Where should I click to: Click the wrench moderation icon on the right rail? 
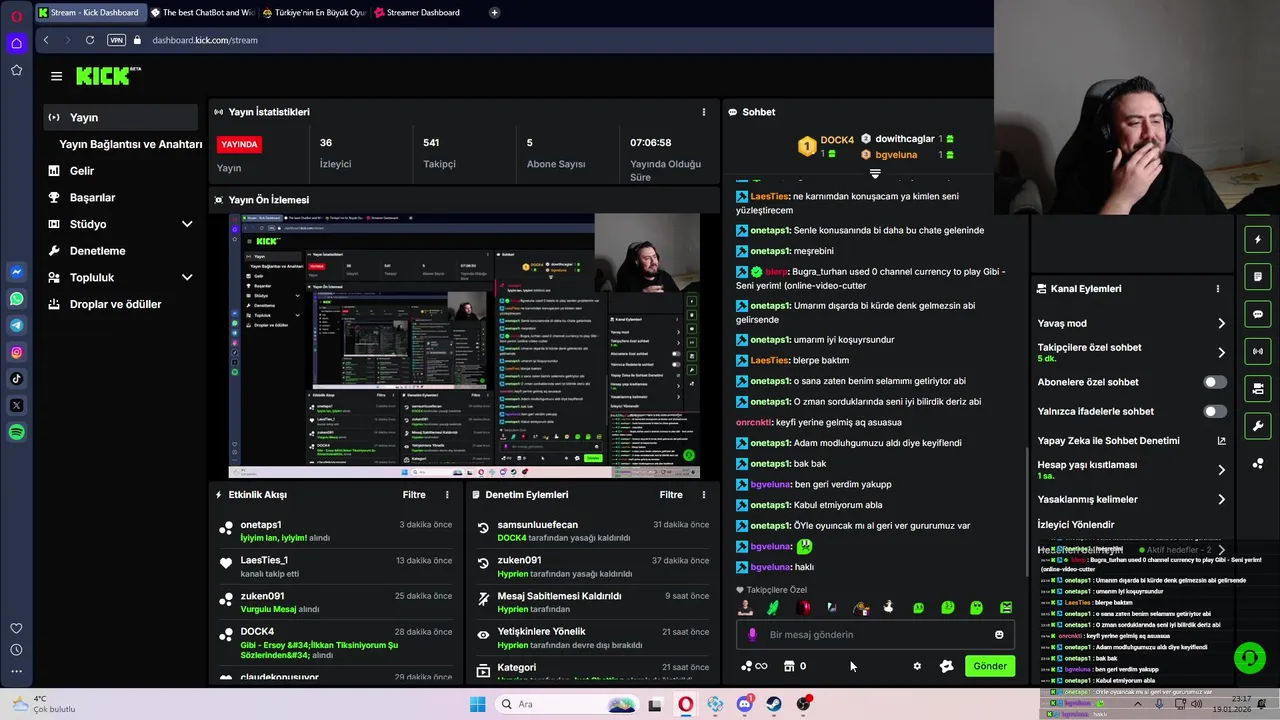point(1258,426)
